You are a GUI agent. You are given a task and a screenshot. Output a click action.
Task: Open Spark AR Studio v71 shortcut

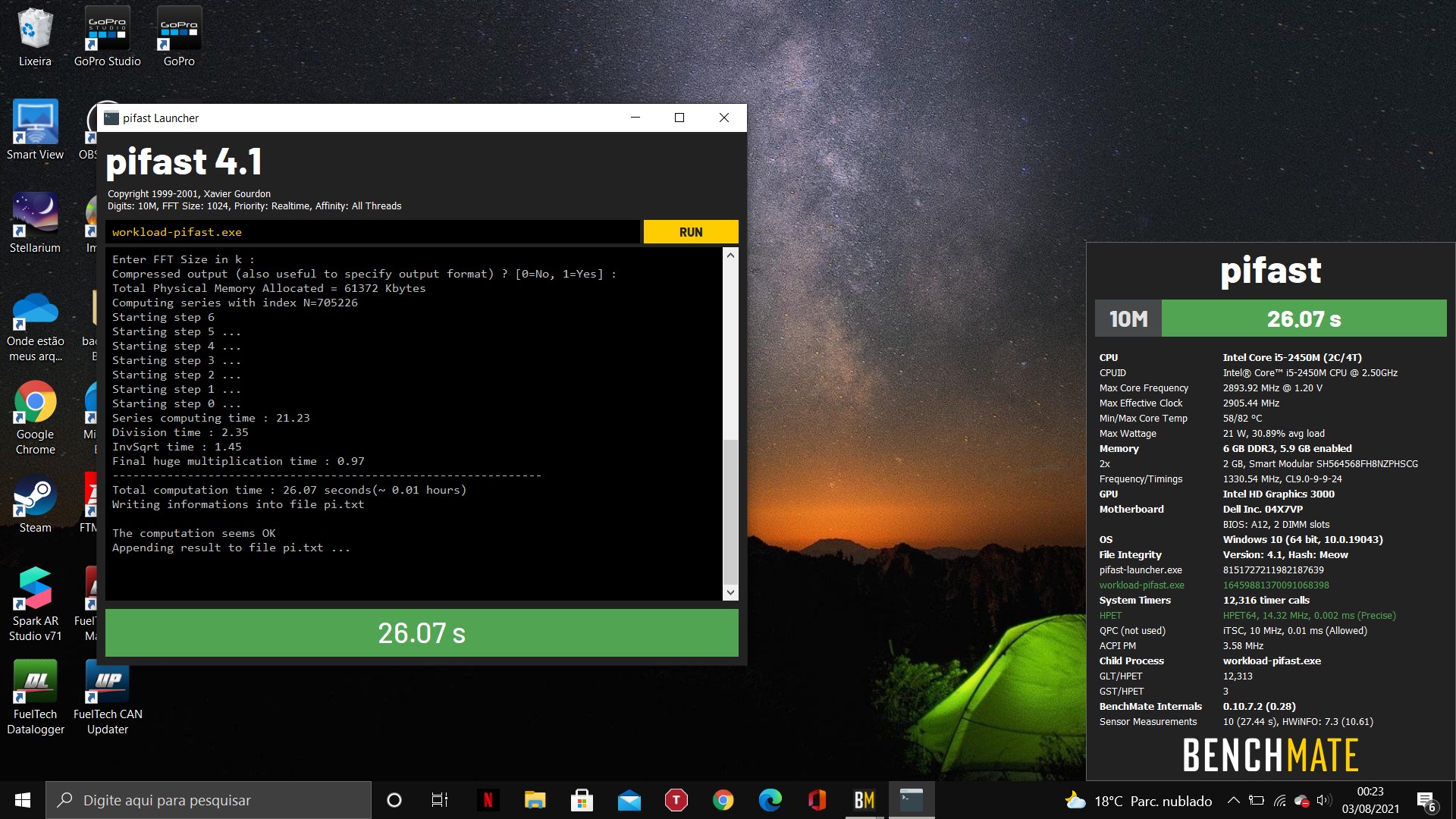(x=35, y=605)
